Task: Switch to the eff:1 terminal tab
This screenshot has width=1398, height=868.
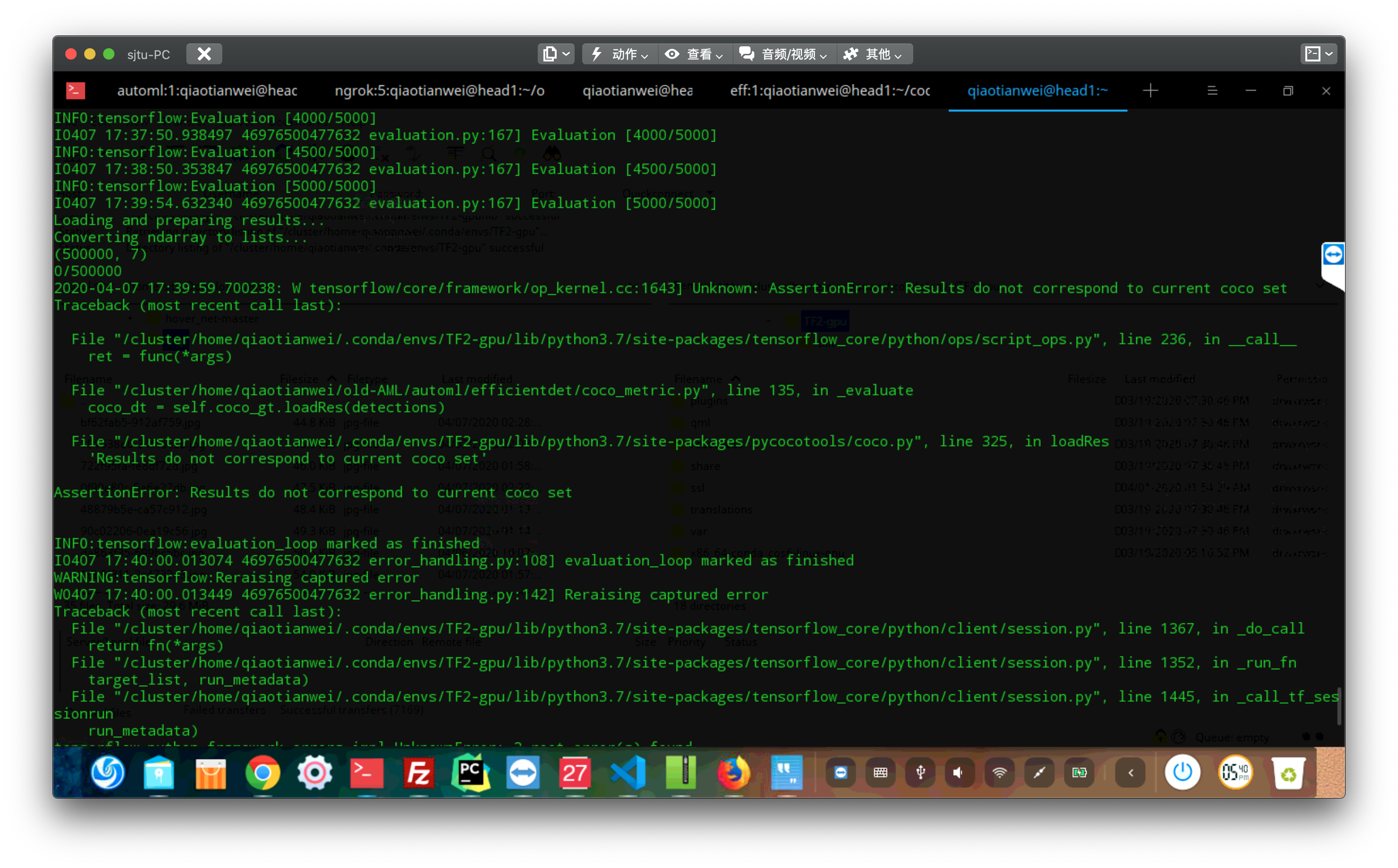Action: [x=829, y=90]
